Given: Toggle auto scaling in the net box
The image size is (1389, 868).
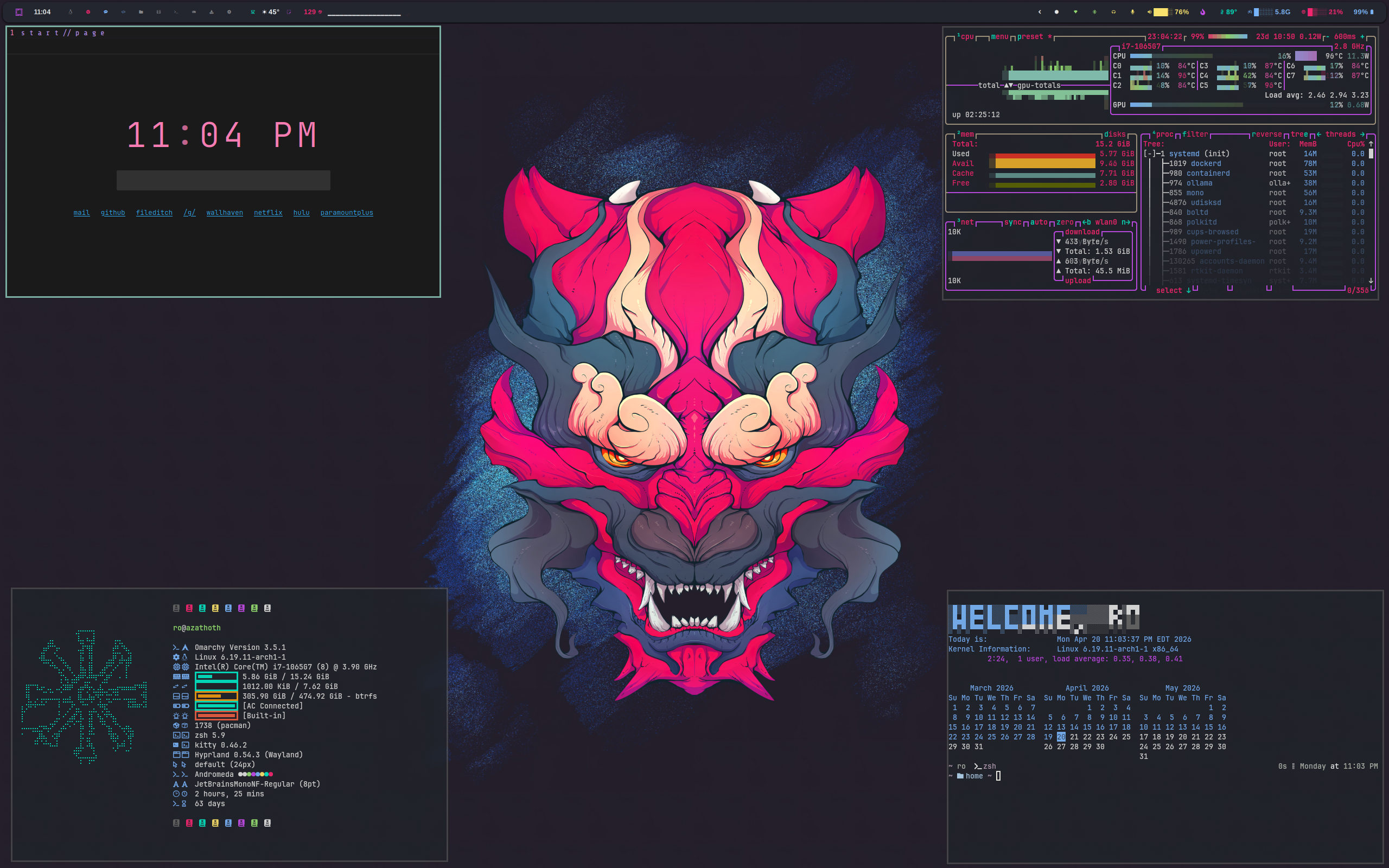Looking at the screenshot, I should 1038,222.
